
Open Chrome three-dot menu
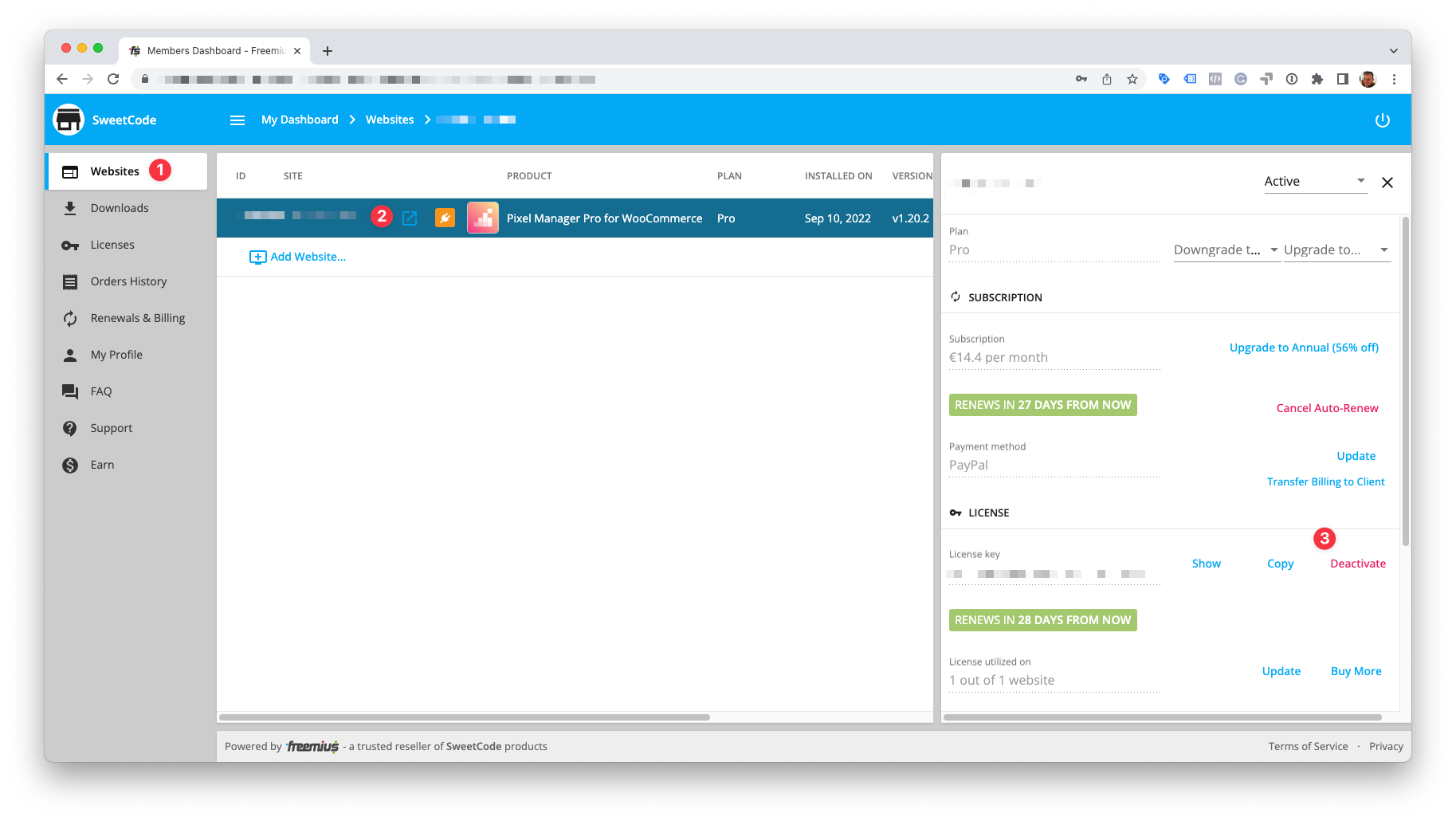[1394, 79]
